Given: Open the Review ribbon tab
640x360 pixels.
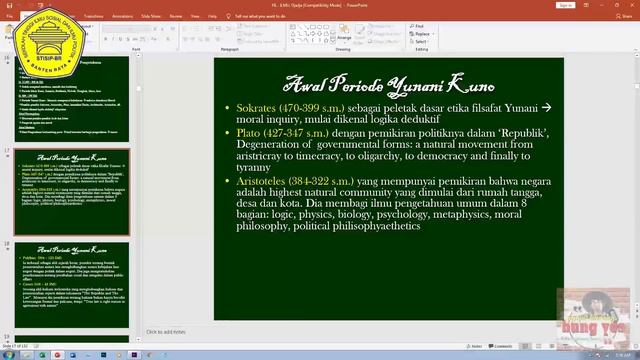Looking at the screenshot, I should tap(176, 16).
